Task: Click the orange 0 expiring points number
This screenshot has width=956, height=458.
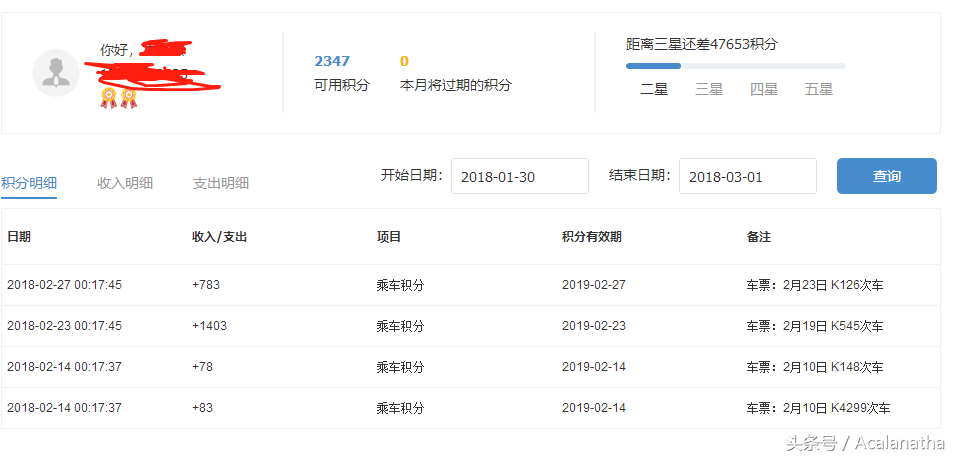Action: pyautogui.click(x=404, y=61)
